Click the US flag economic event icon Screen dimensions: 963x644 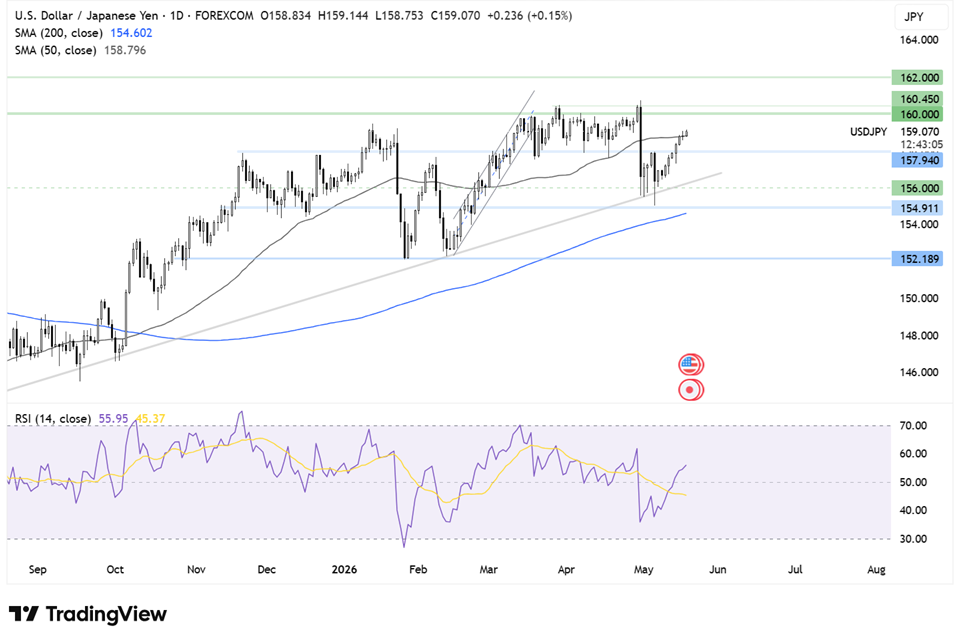690,365
